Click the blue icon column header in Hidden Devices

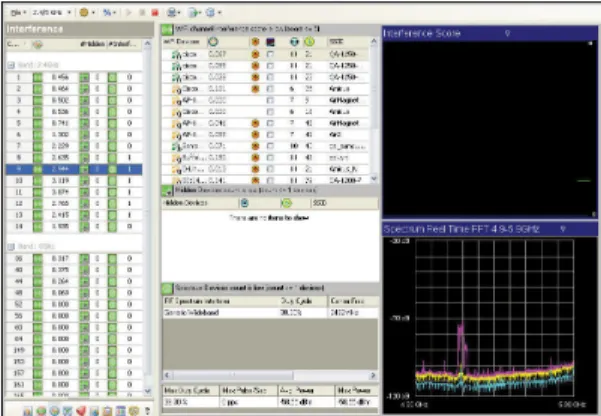pos(245,203)
